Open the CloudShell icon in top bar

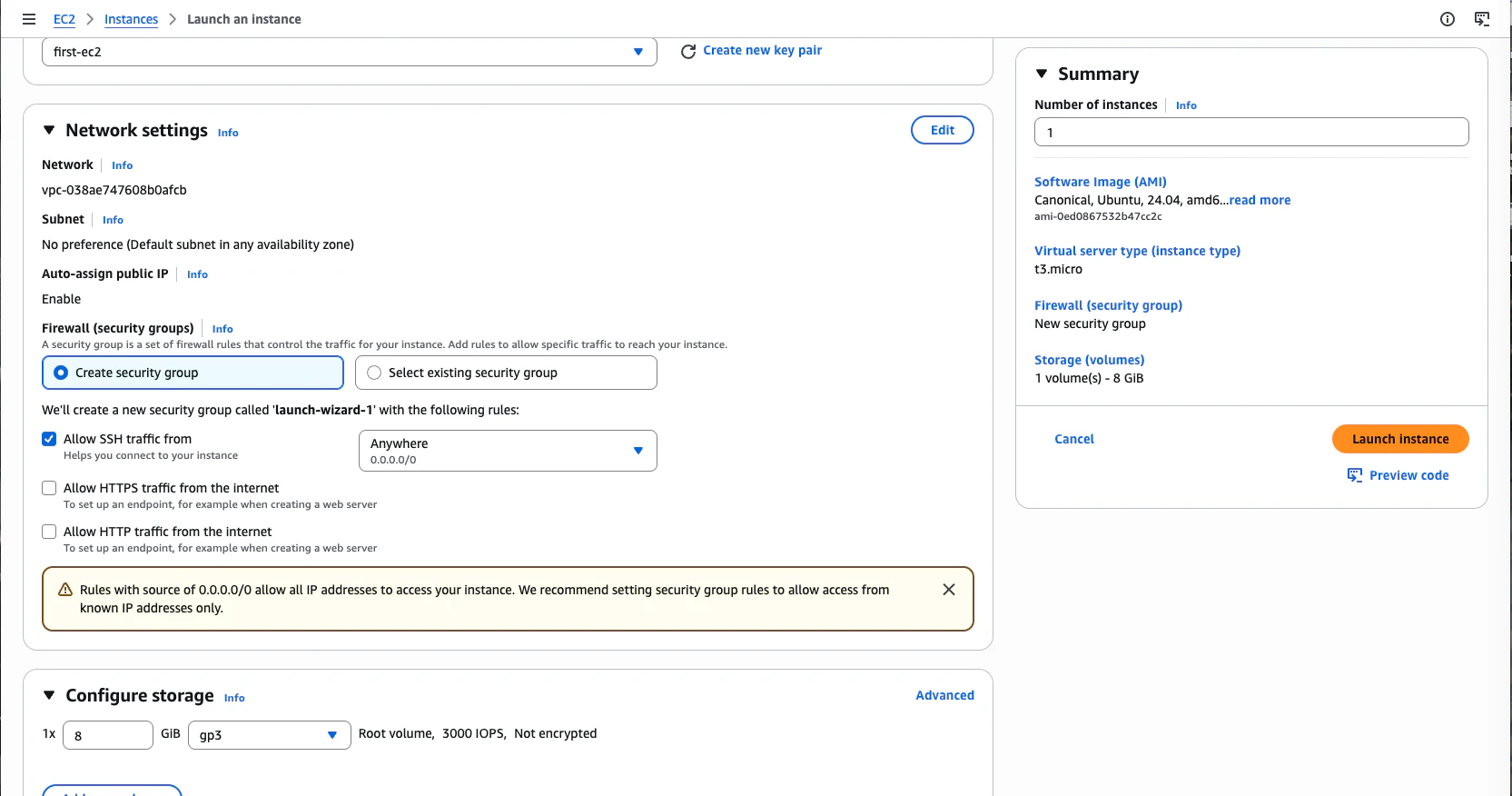click(1482, 19)
